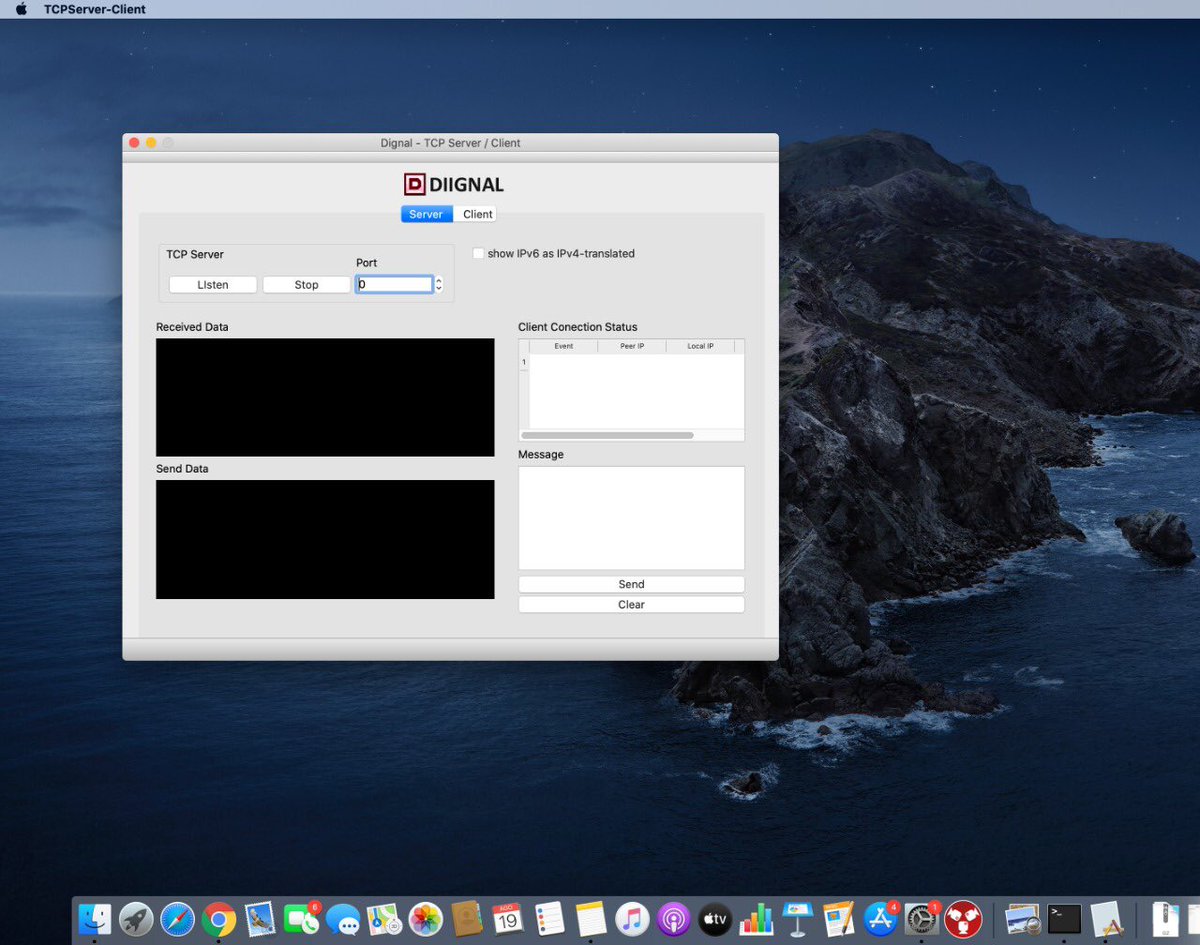Click the Received Data black area
The height and width of the screenshot is (945, 1200).
[x=325, y=397]
